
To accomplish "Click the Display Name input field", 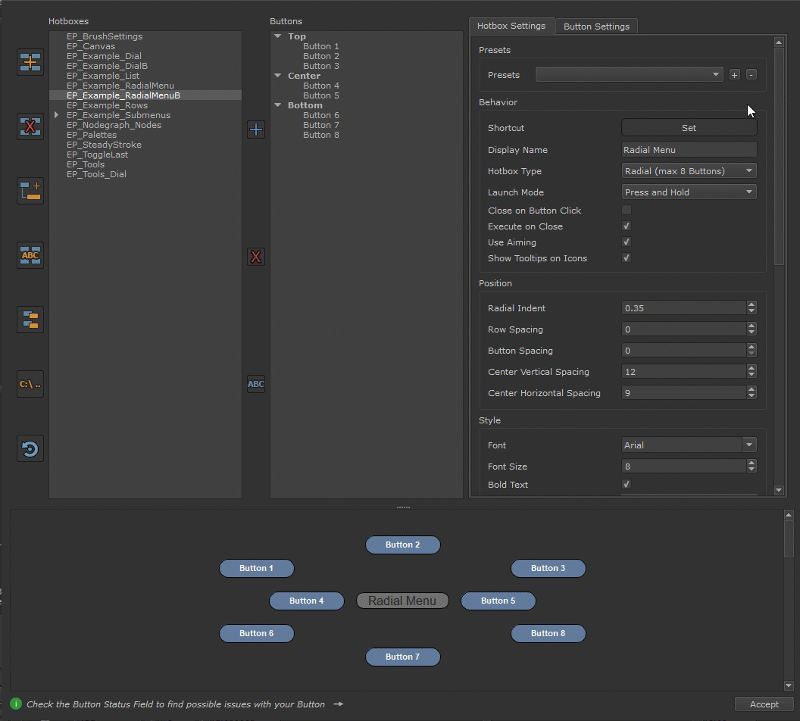I will [689, 150].
